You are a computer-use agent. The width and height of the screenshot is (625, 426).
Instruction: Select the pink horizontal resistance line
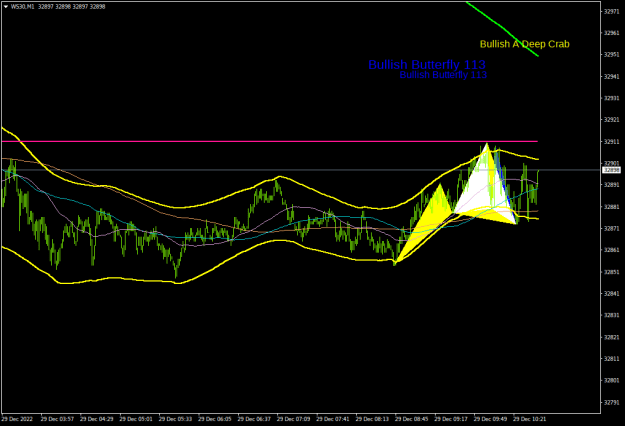pyautogui.click(x=270, y=141)
